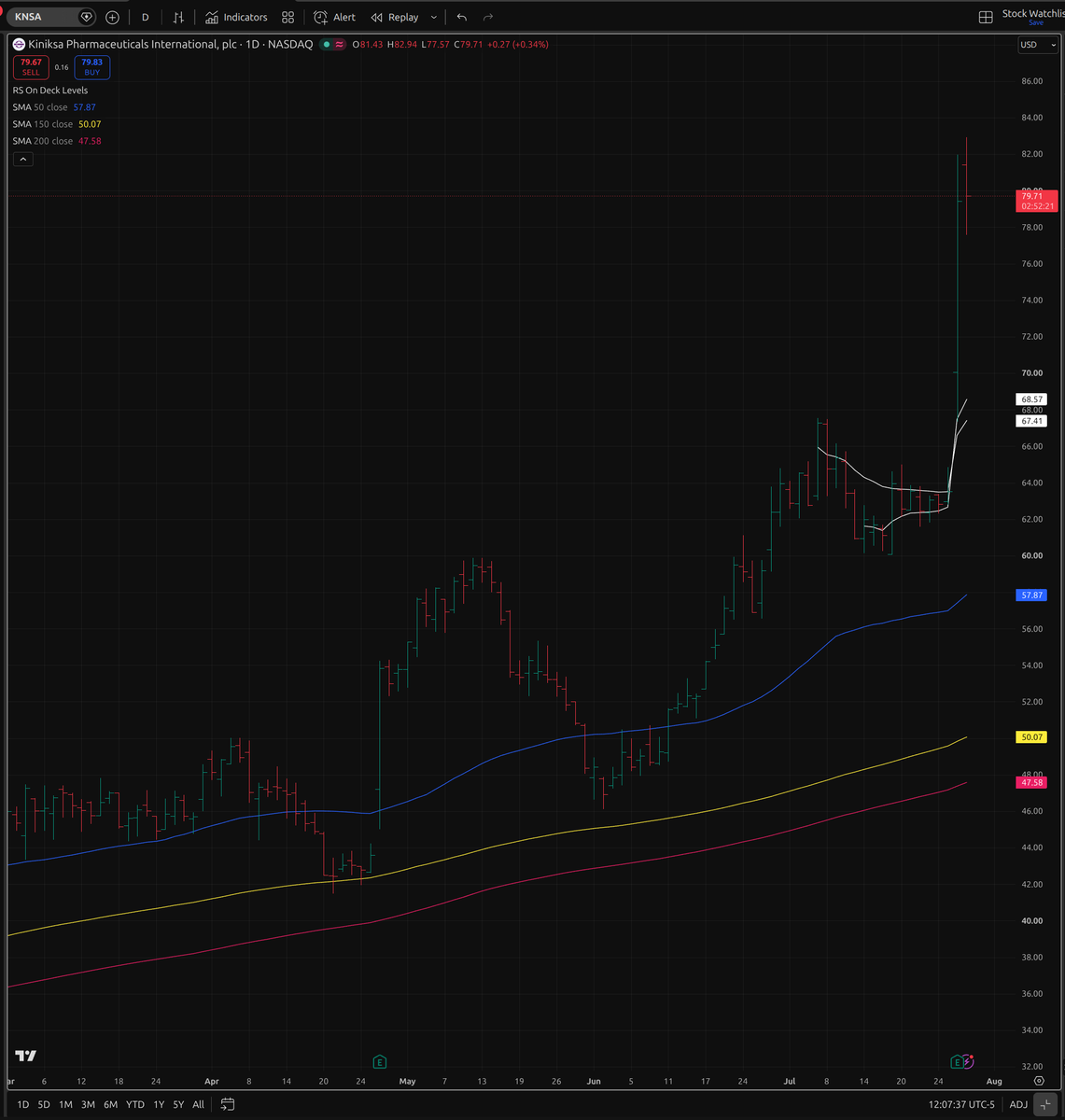Expand dropdown arrow next to Replay
1065x1120 pixels.
433,17
